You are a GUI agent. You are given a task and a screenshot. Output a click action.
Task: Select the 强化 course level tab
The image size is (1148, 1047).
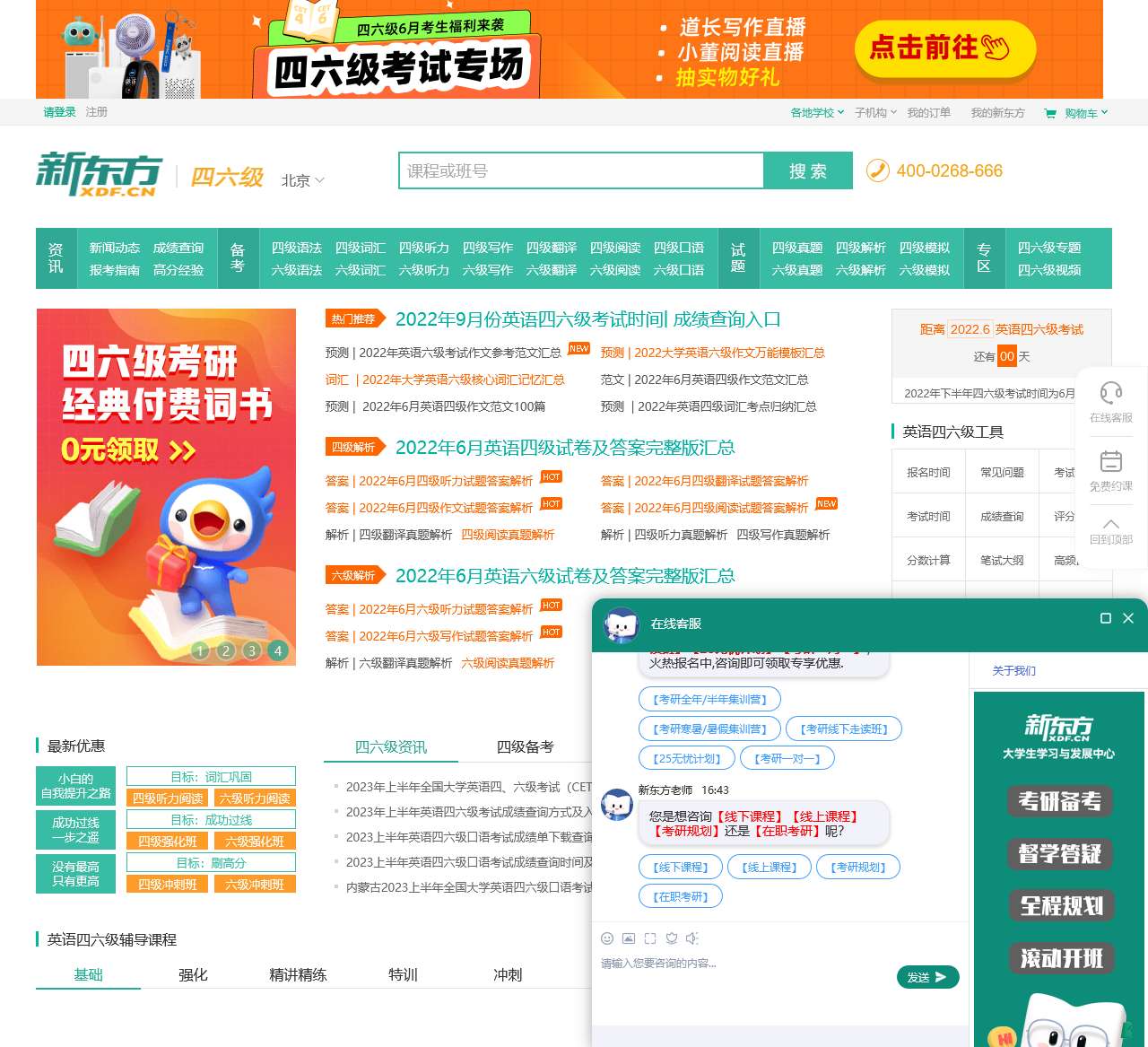coord(193,974)
